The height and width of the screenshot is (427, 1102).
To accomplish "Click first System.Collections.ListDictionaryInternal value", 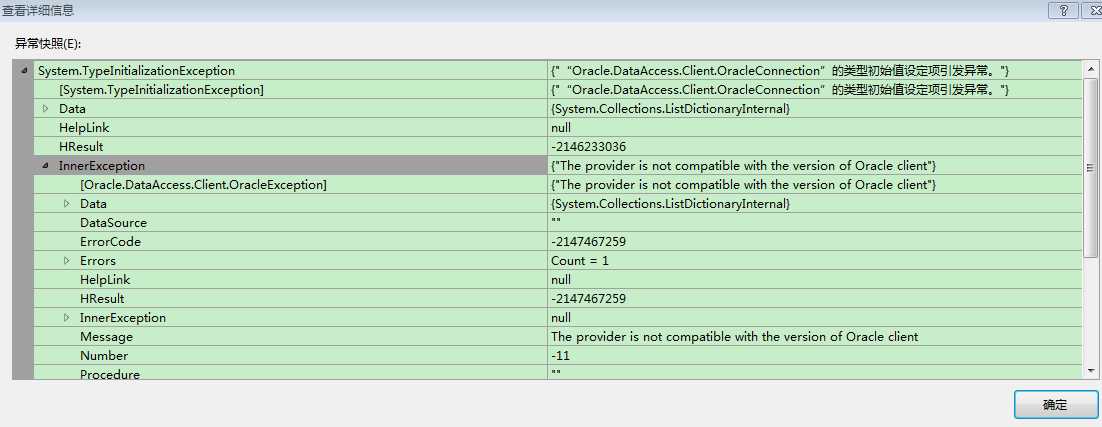I will [x=671, y=109].
